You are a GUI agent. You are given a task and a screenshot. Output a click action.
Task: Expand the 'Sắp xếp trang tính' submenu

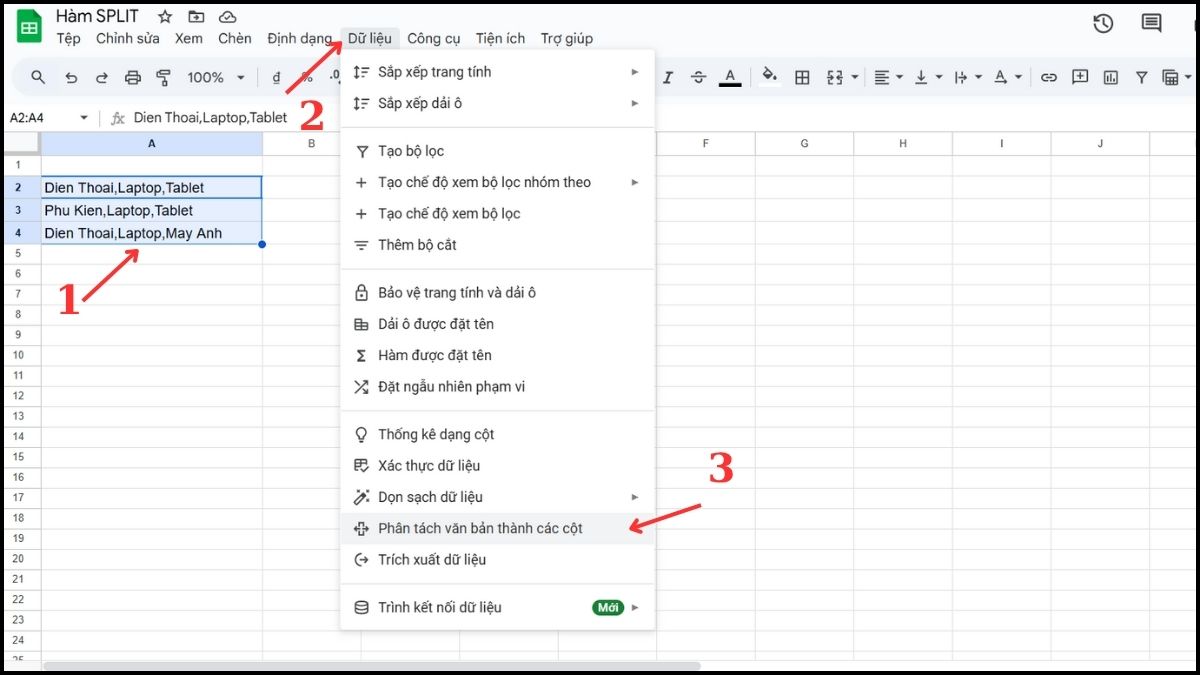click(x=430, y=71)
